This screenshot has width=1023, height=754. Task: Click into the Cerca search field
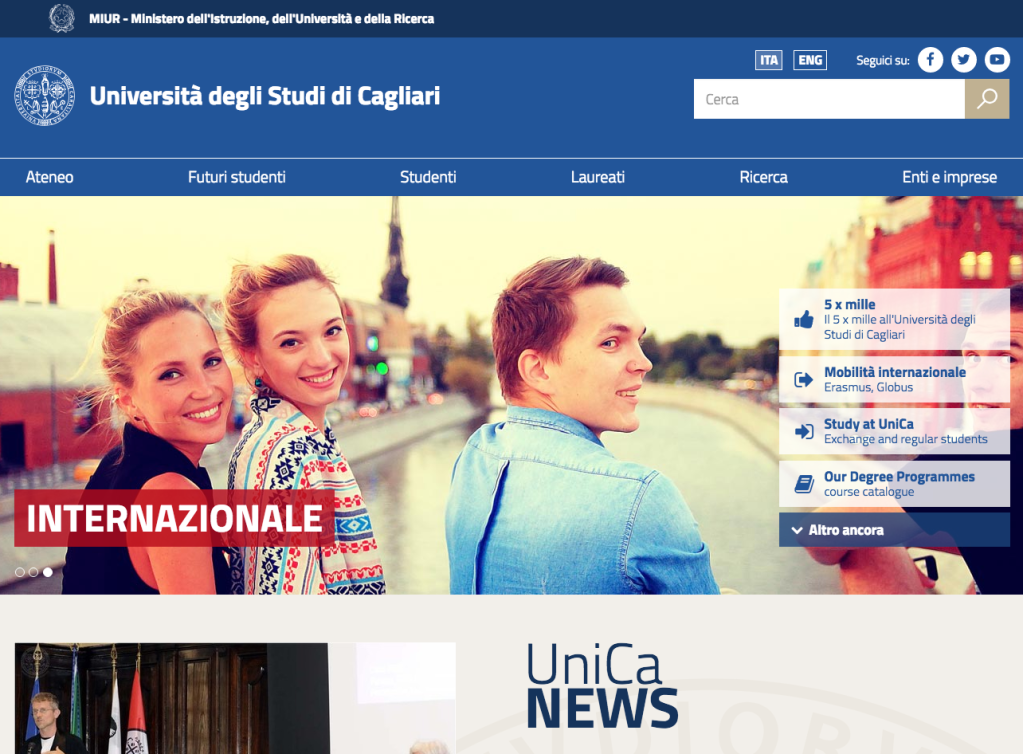pyautogui.click(x=828, y=99)
